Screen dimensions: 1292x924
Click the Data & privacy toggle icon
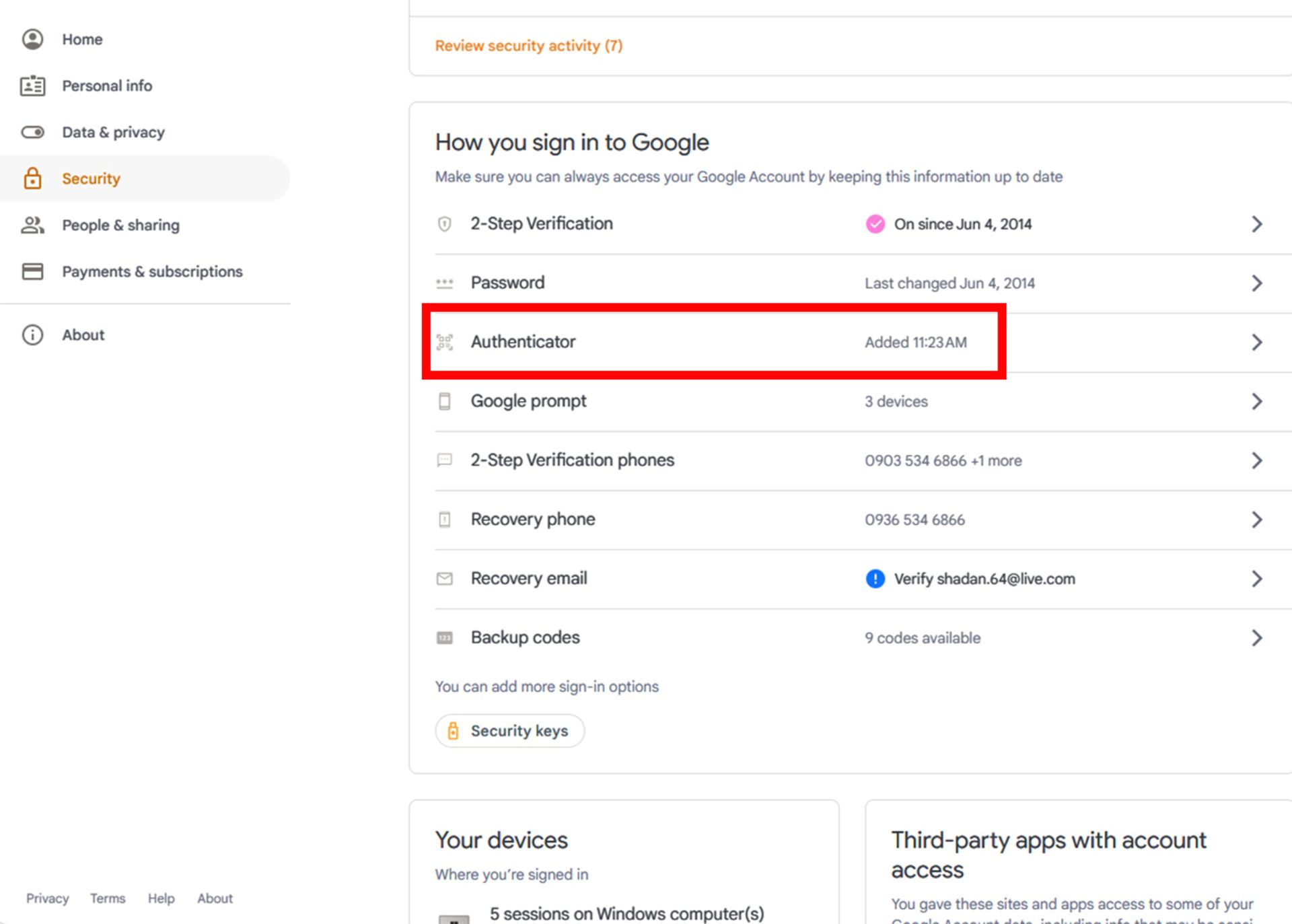[x=32, y=132]
